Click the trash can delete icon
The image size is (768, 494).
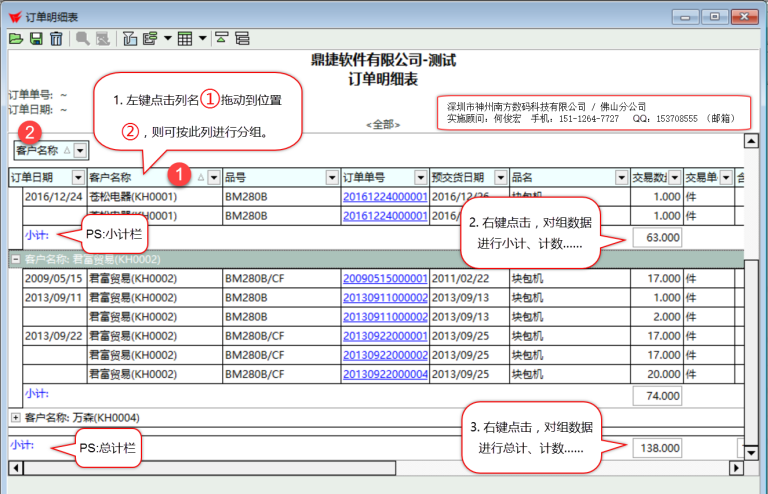(x=56, y=39)
